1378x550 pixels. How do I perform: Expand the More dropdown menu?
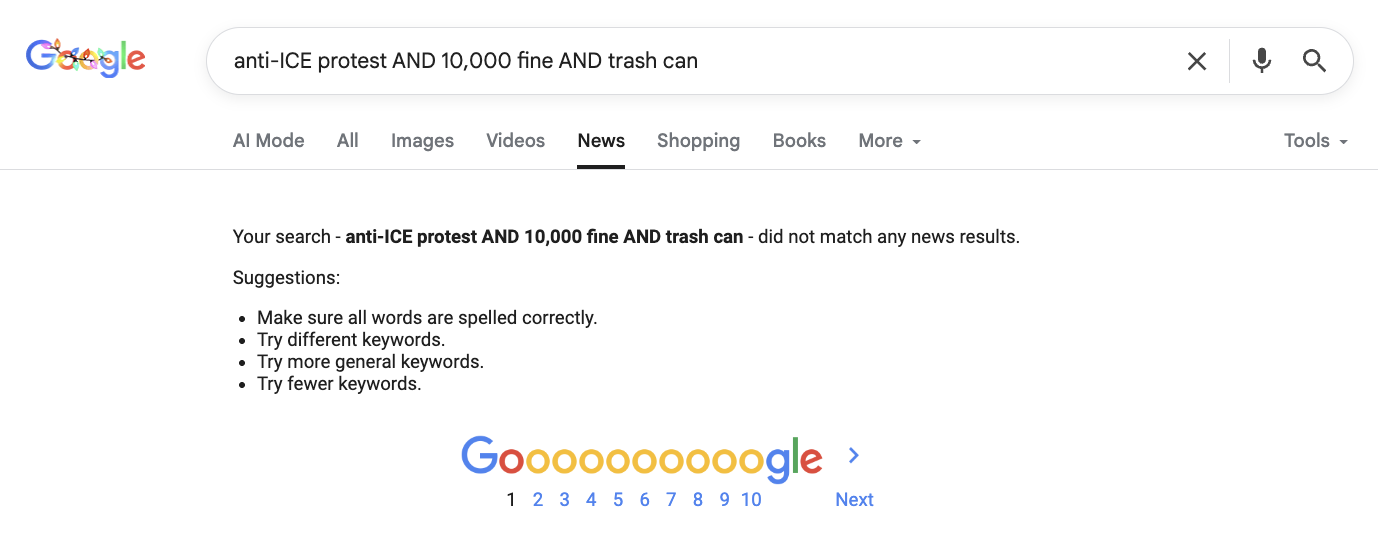click(889, 141)
